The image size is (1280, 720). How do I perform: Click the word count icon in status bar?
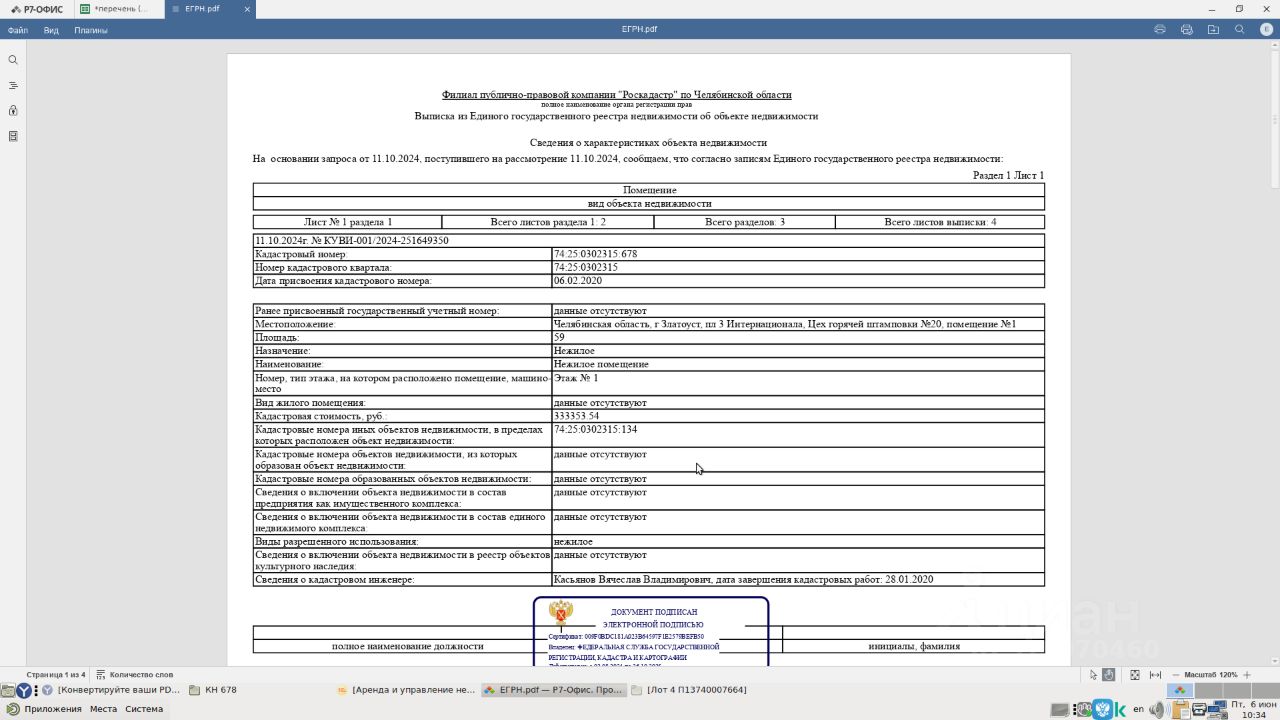click(x=100, y=675)
